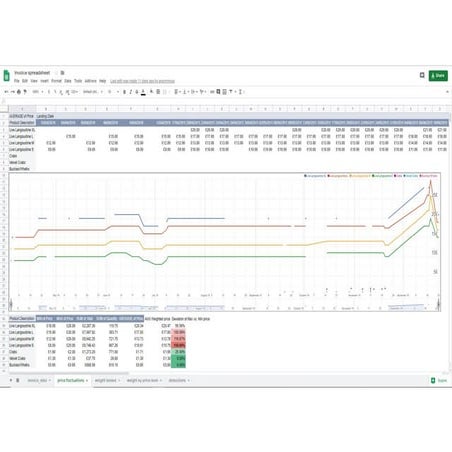Toggle Strikethrough formatting
Viewport: 452px width, 452px height.
point(137,92)
